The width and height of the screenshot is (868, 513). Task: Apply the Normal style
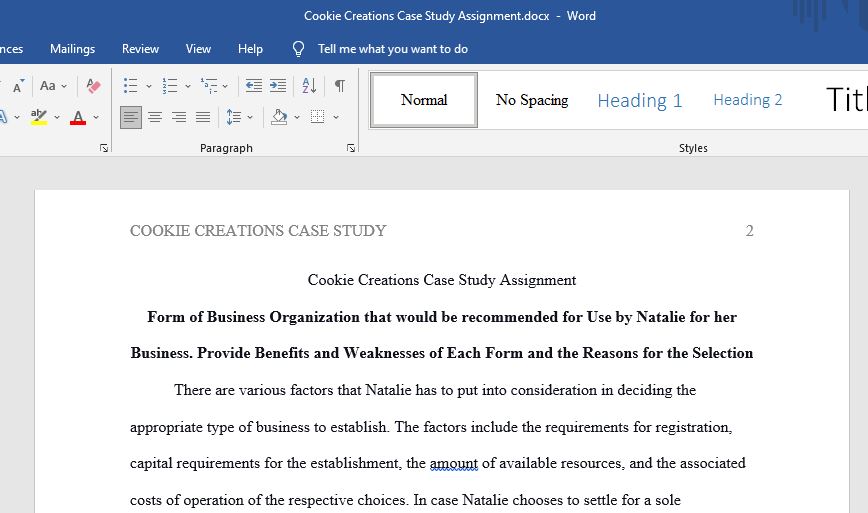tap(424, 100)
